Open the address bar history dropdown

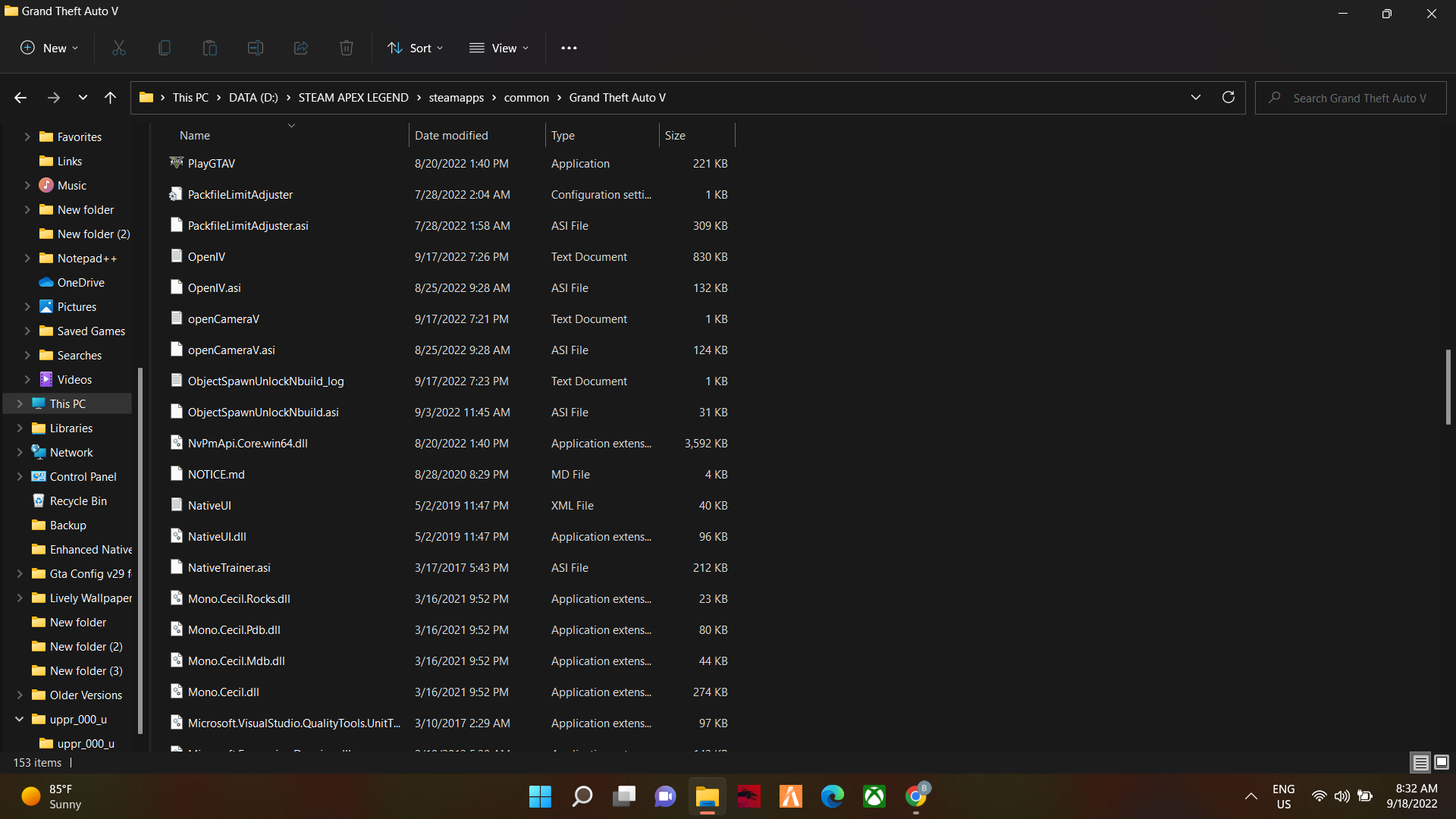(1196, 97)
